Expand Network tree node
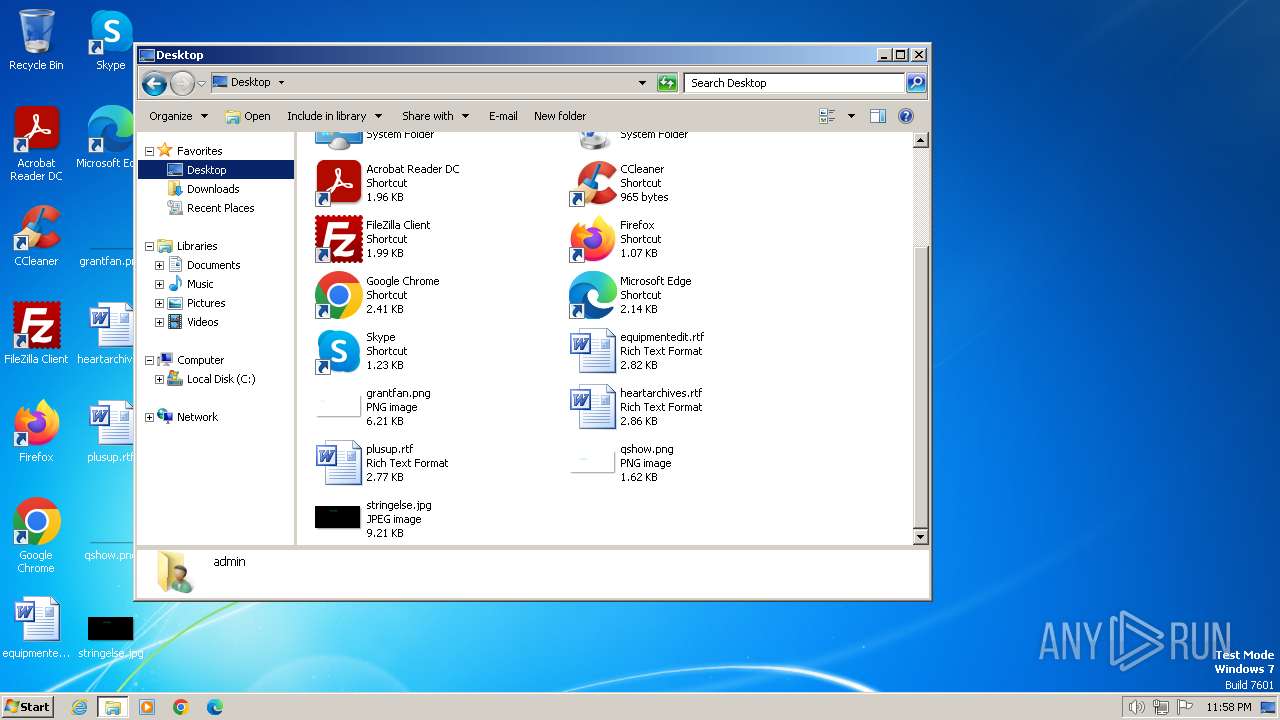 [x=150, y=417]
